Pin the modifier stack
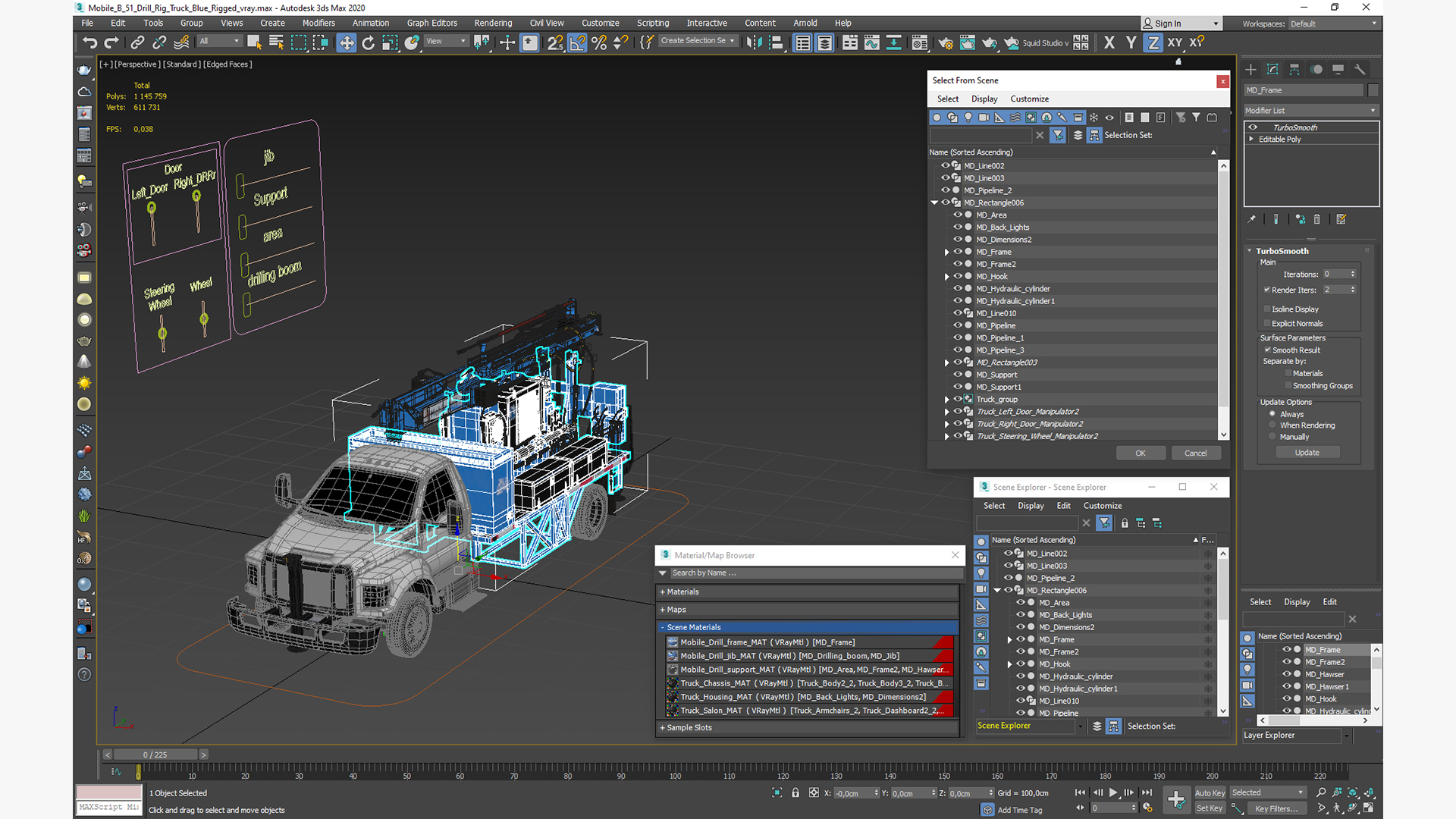This screenshot has width=1456, height=819. tap(1251, 219)
